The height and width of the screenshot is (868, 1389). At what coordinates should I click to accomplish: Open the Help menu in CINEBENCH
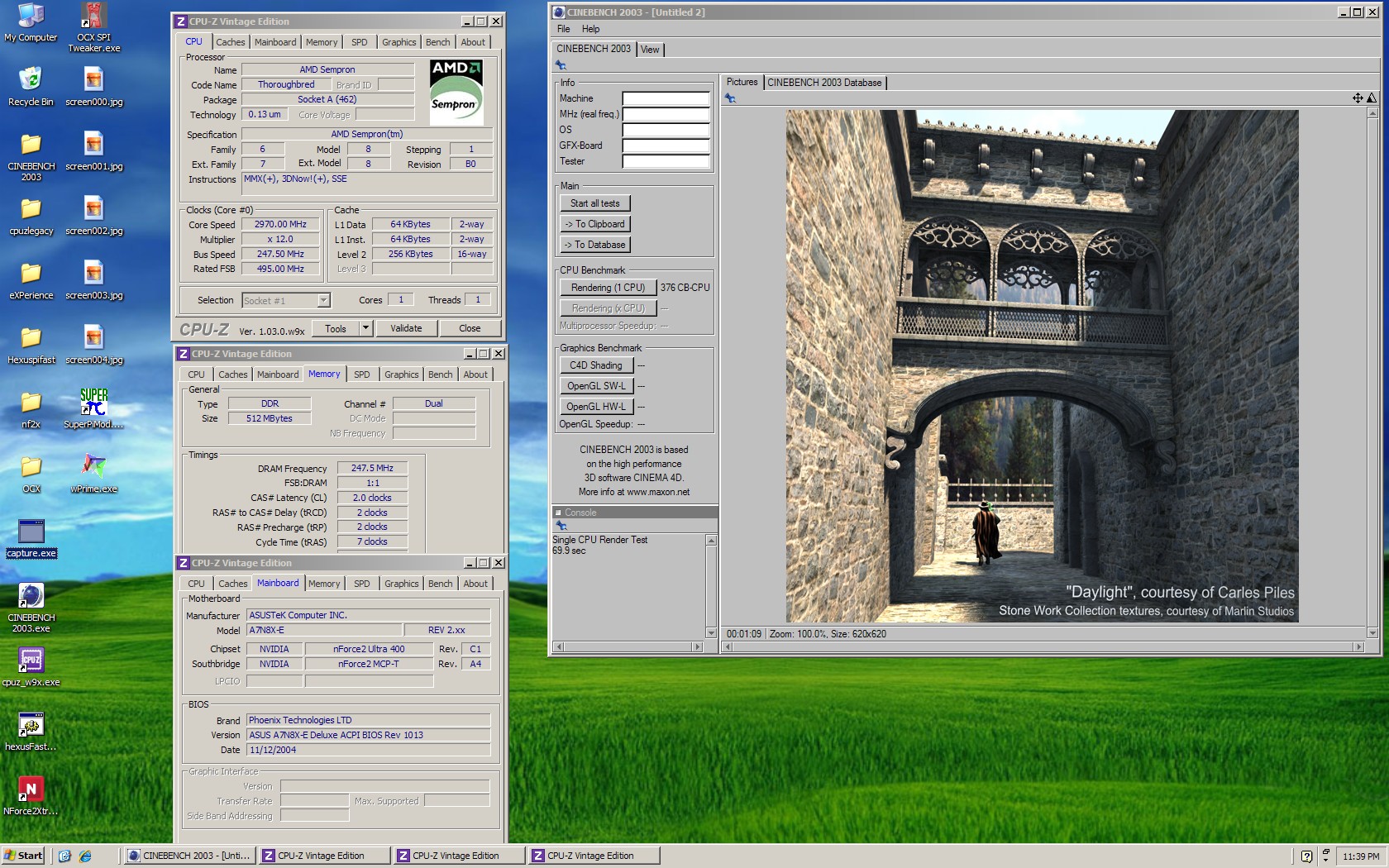tap(590, 29)
